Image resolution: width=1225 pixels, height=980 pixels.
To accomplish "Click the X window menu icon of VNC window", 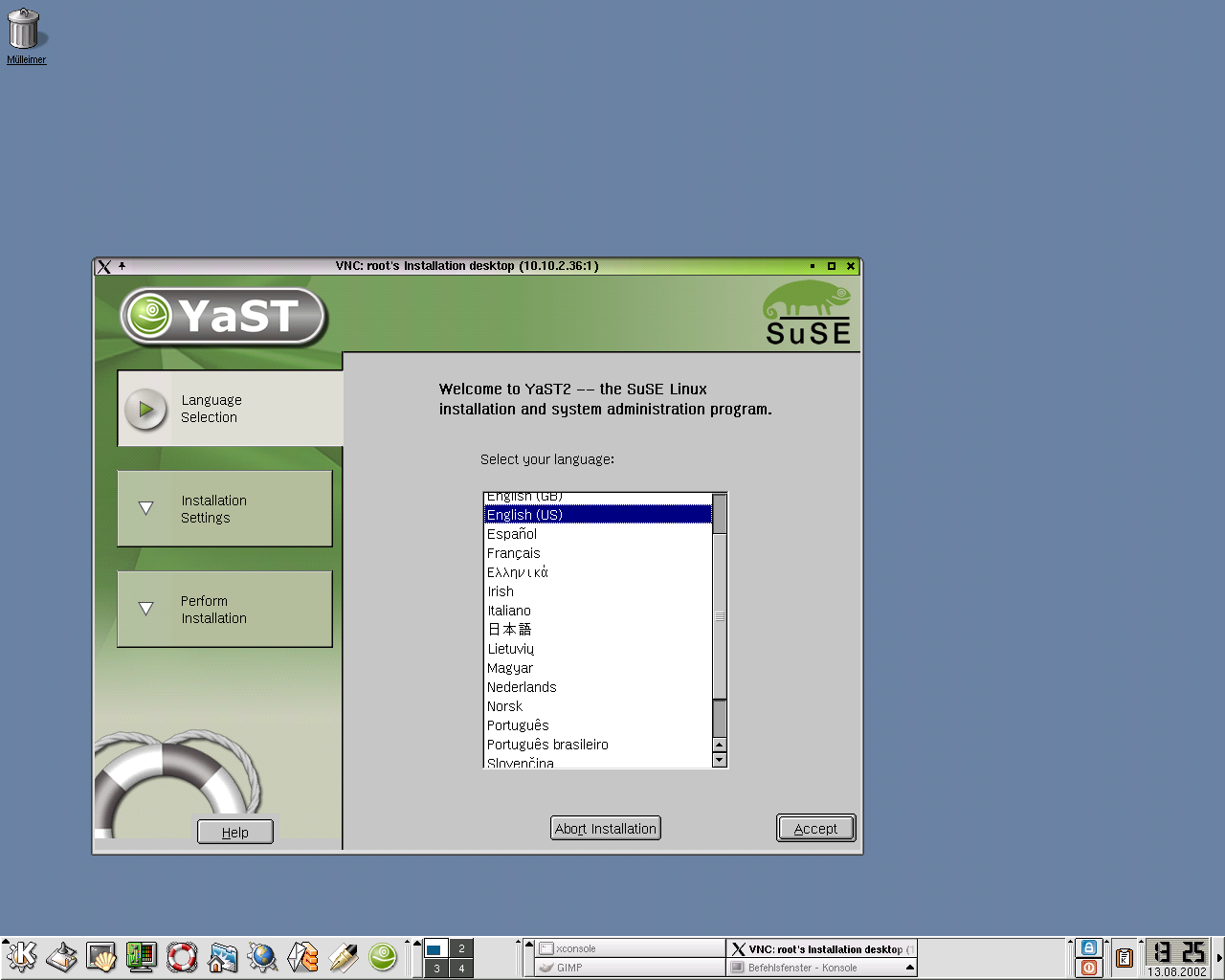I will pyautogui.click(x=104, y=266).
